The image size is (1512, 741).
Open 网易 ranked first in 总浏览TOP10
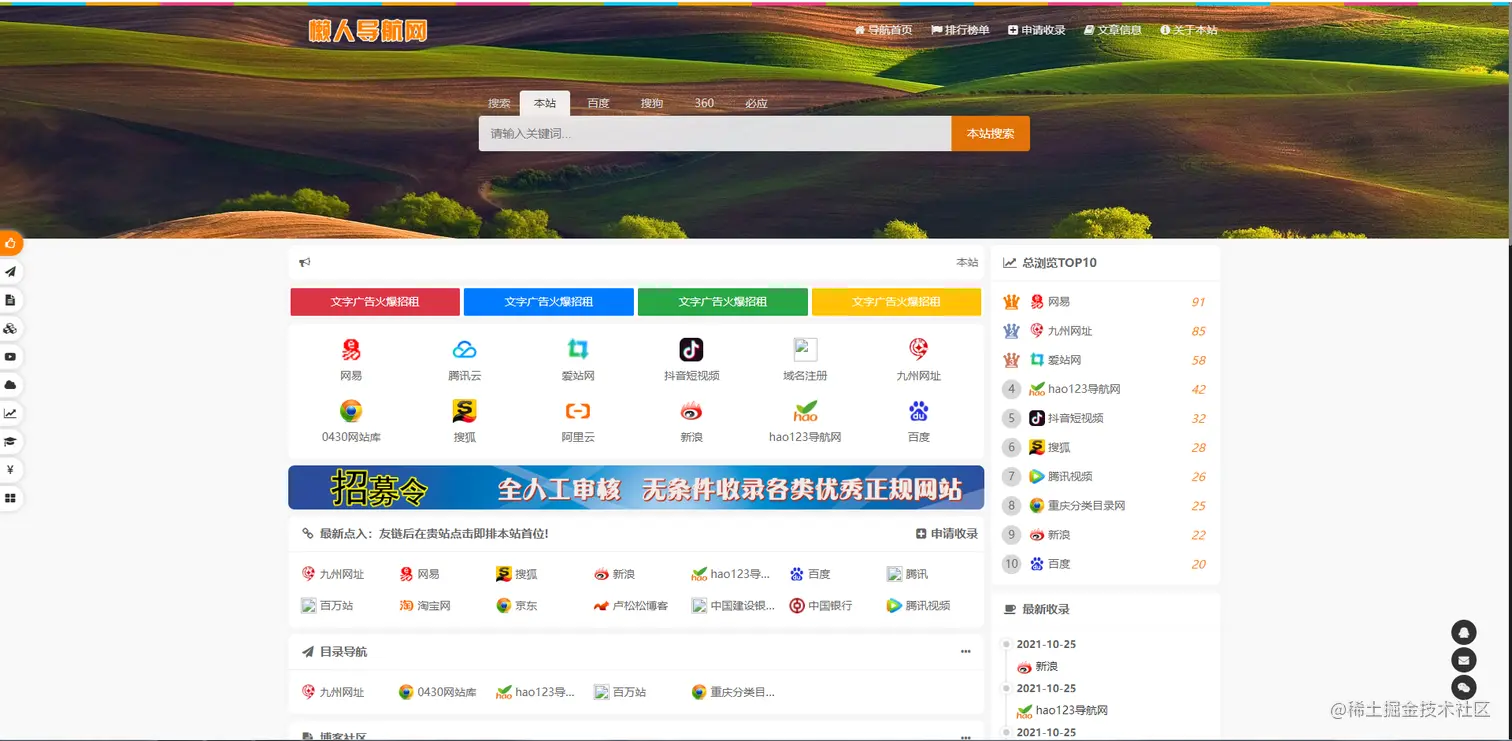(x=1050, y=302)
